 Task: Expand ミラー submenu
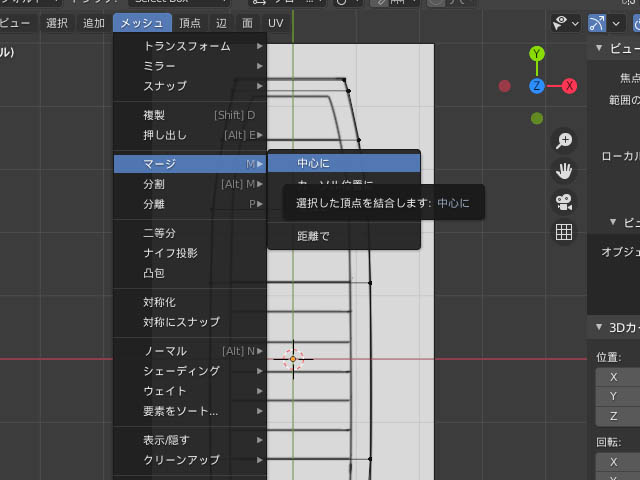tap(190, 66)
